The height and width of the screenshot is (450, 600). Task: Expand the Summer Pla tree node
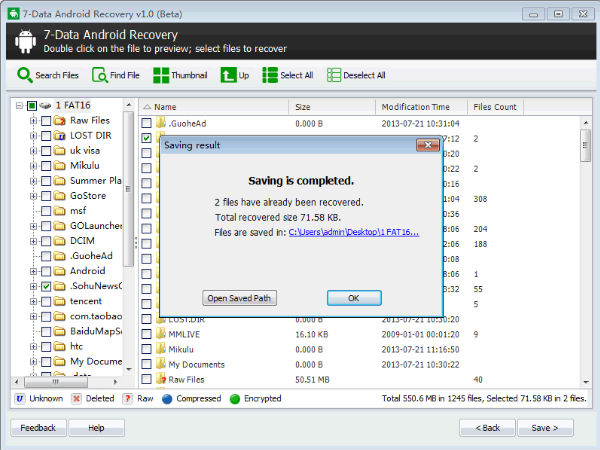tap(33, 181)
